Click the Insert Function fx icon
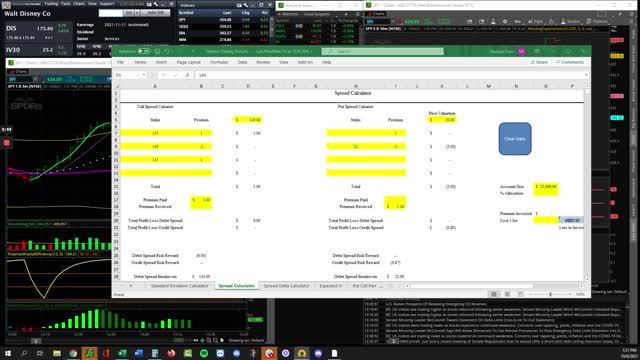 [x=187, y=75]
